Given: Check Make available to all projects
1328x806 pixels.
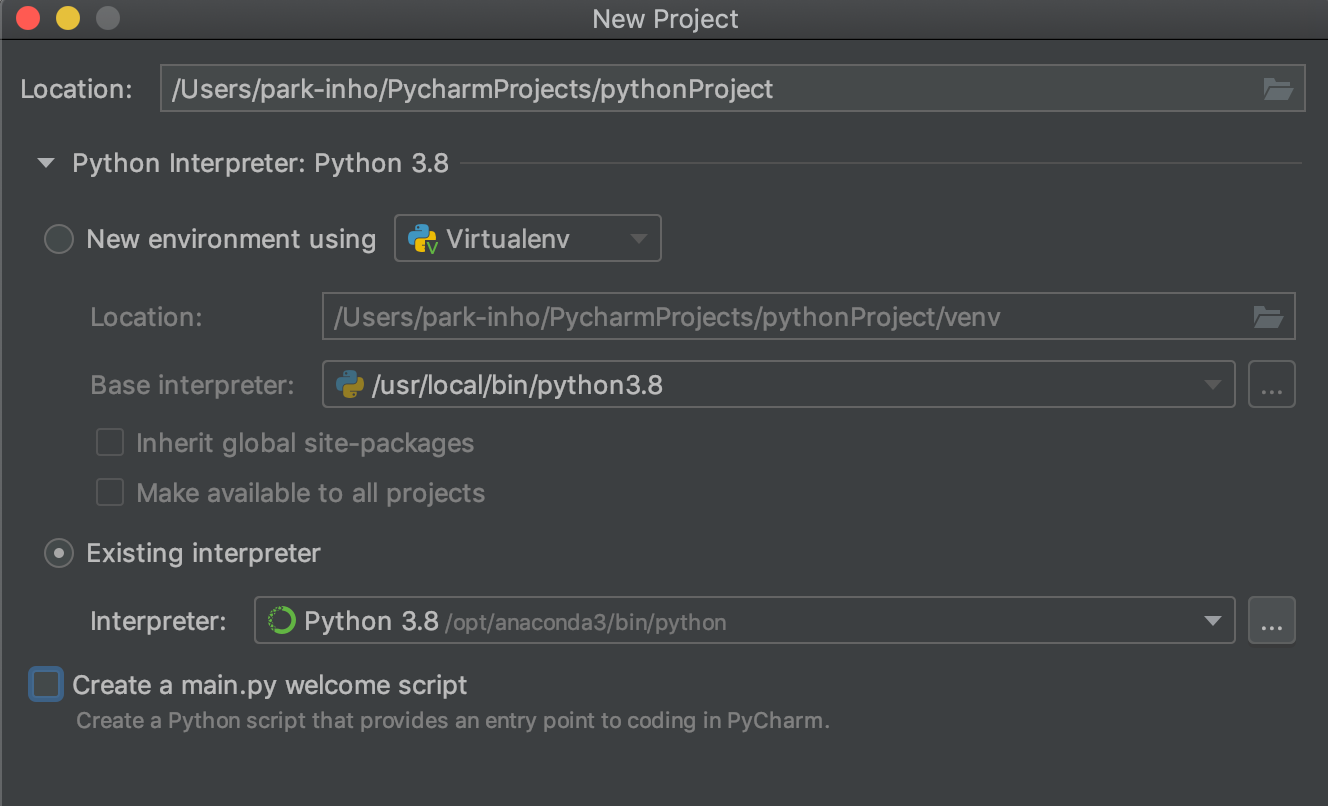Looking at the screenshot, I should tap(110, 492).
